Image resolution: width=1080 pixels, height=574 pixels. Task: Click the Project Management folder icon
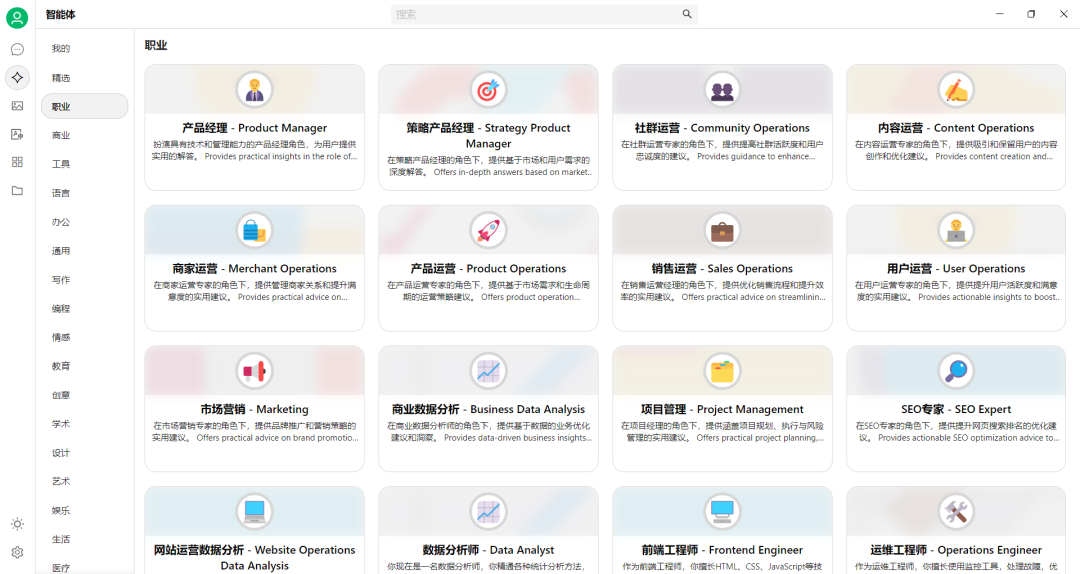tap(722, 371)
